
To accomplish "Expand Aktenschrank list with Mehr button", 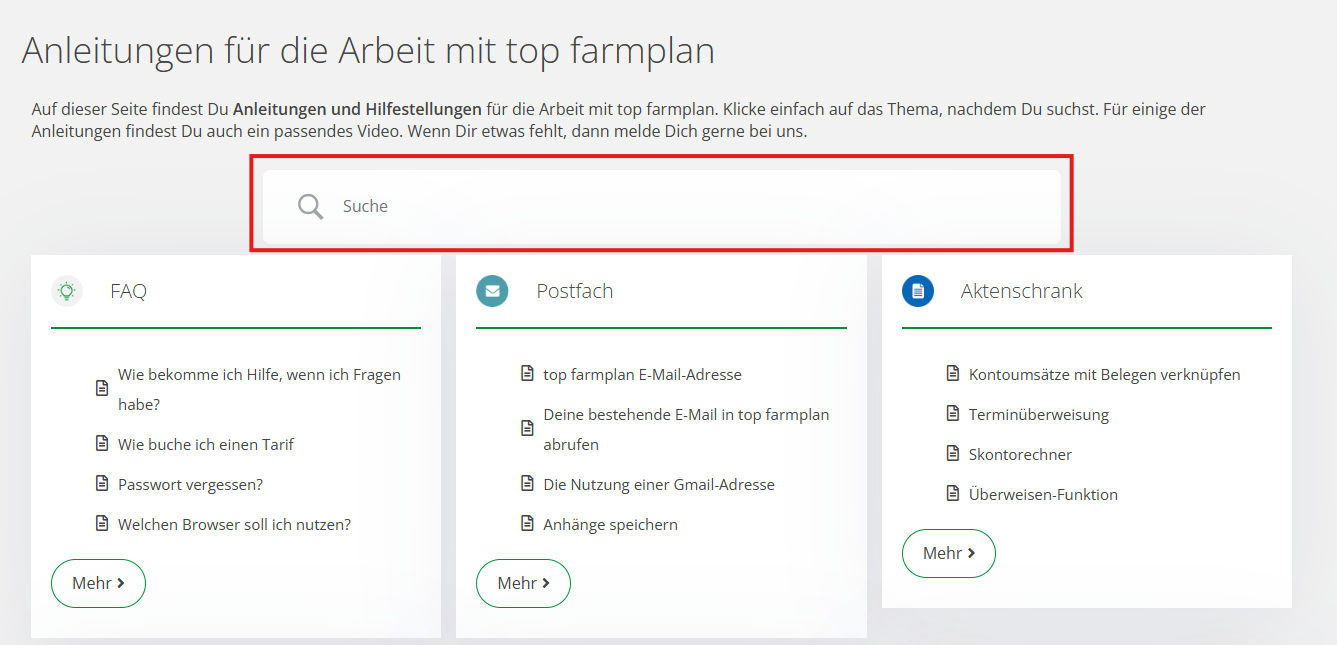I will tap(948, 553).
